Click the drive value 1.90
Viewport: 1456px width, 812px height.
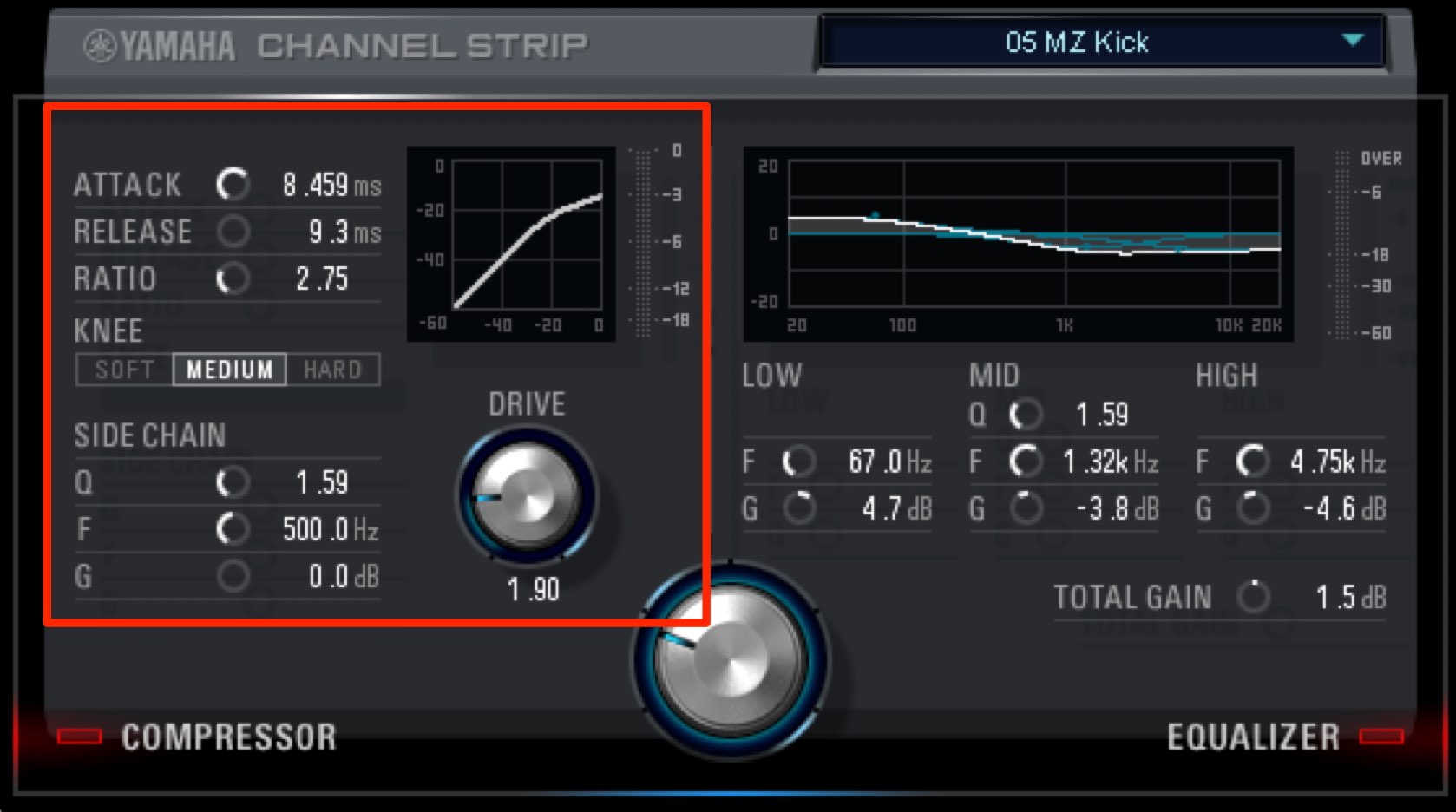(533, 590)
